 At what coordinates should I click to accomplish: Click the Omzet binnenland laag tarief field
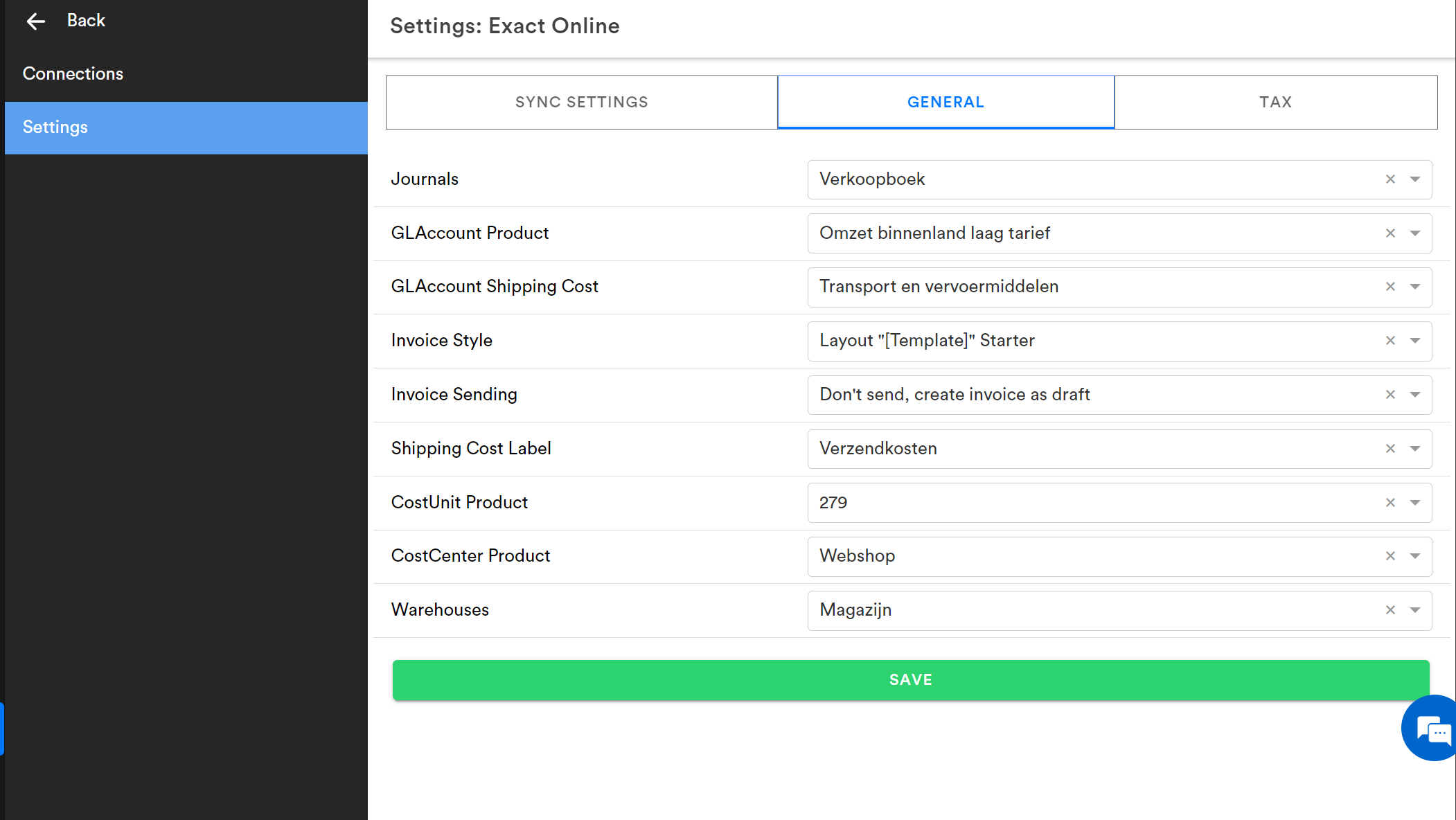(1119, 233)
